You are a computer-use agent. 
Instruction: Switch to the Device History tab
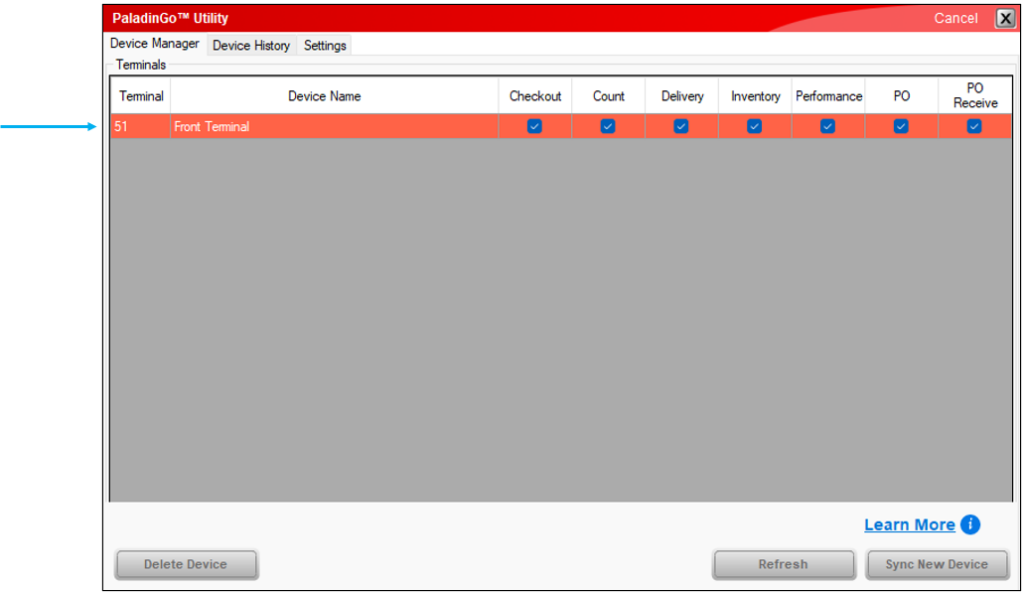[251, 45]
